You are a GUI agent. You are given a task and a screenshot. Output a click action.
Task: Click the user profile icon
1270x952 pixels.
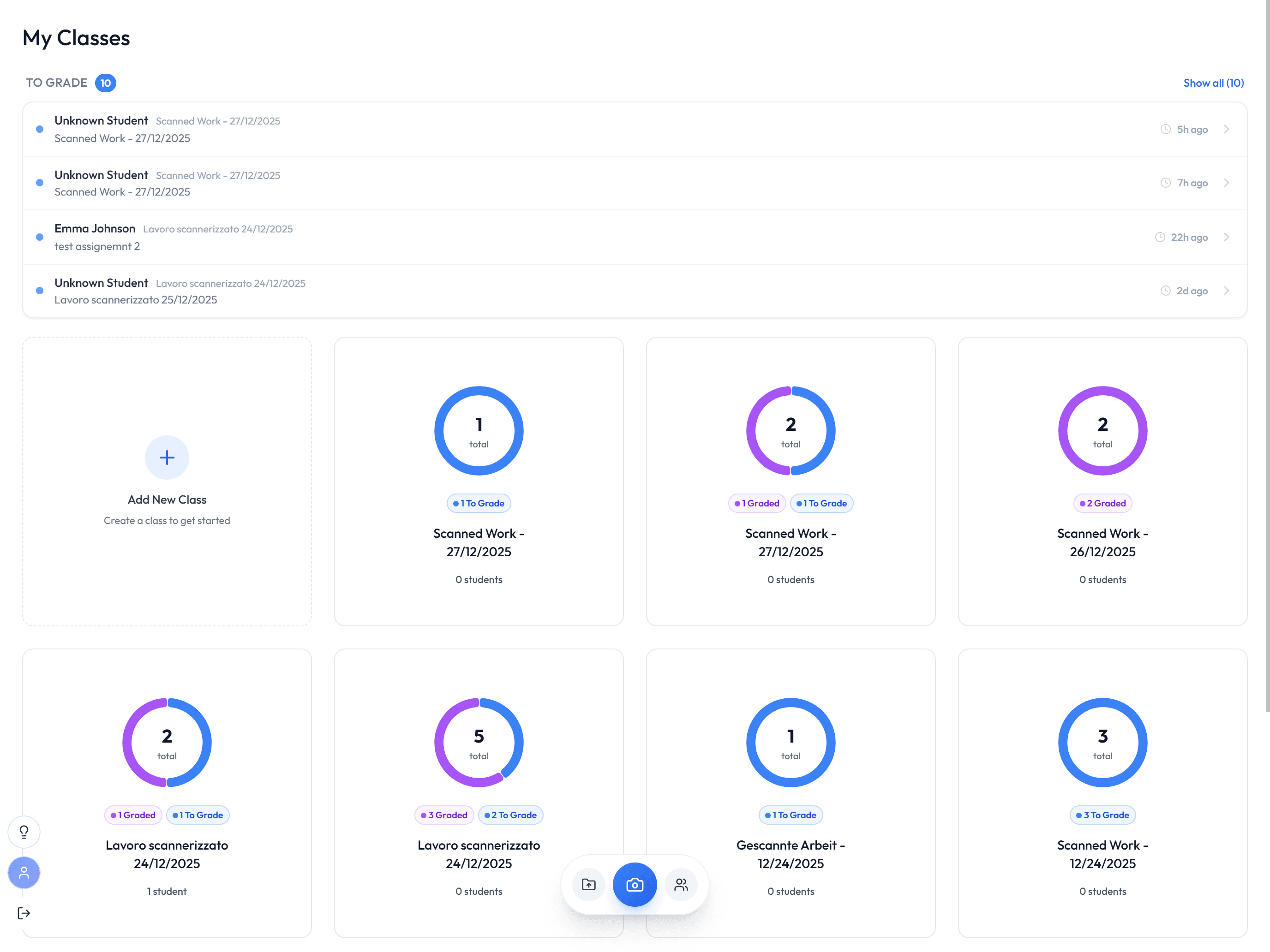(24, 873)
